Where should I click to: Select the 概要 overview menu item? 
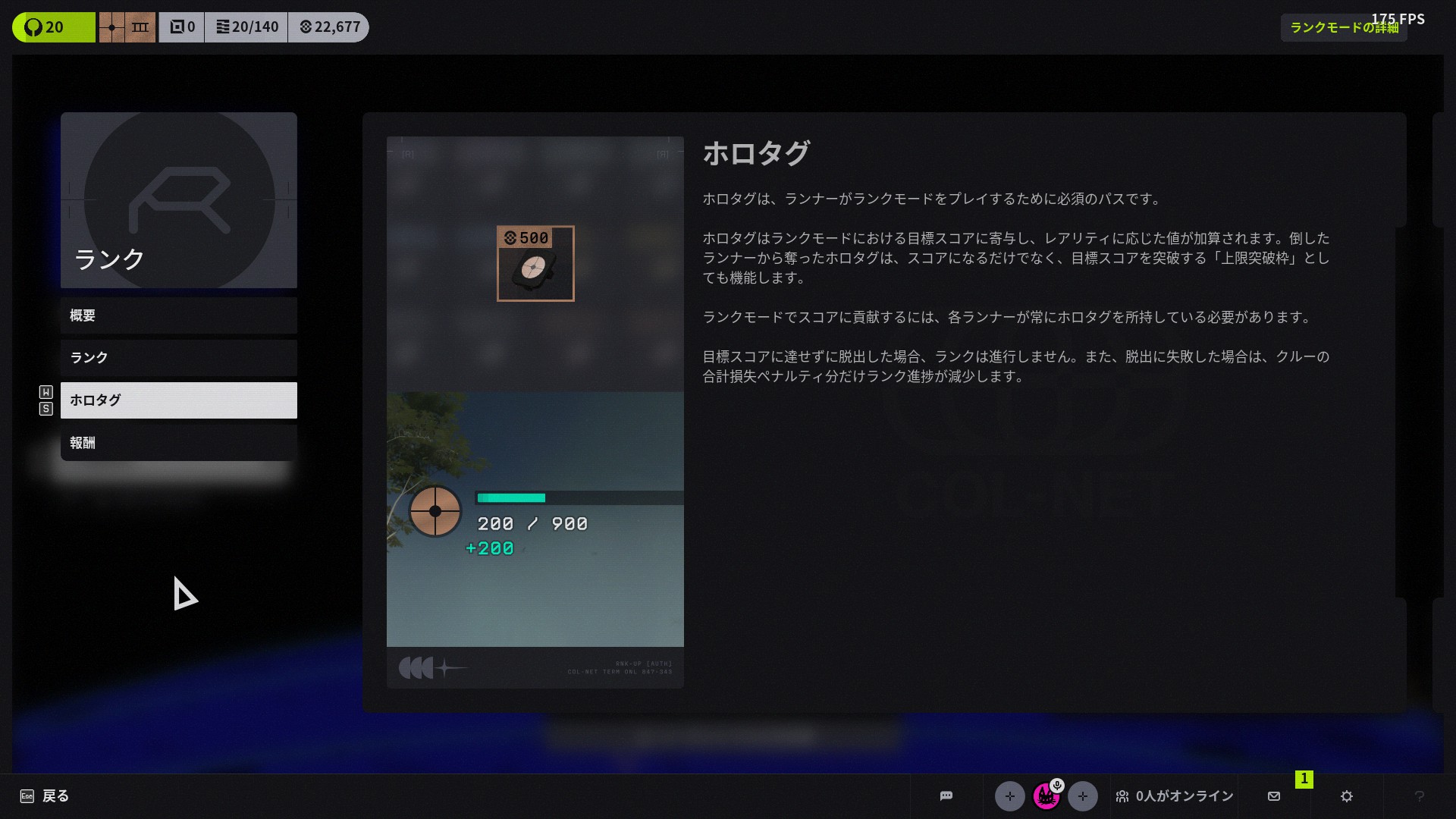pos(178,315)
